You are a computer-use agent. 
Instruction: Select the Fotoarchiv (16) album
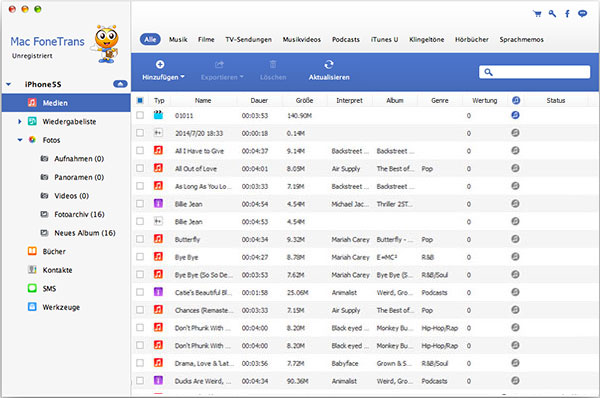(x=79, y=214)
